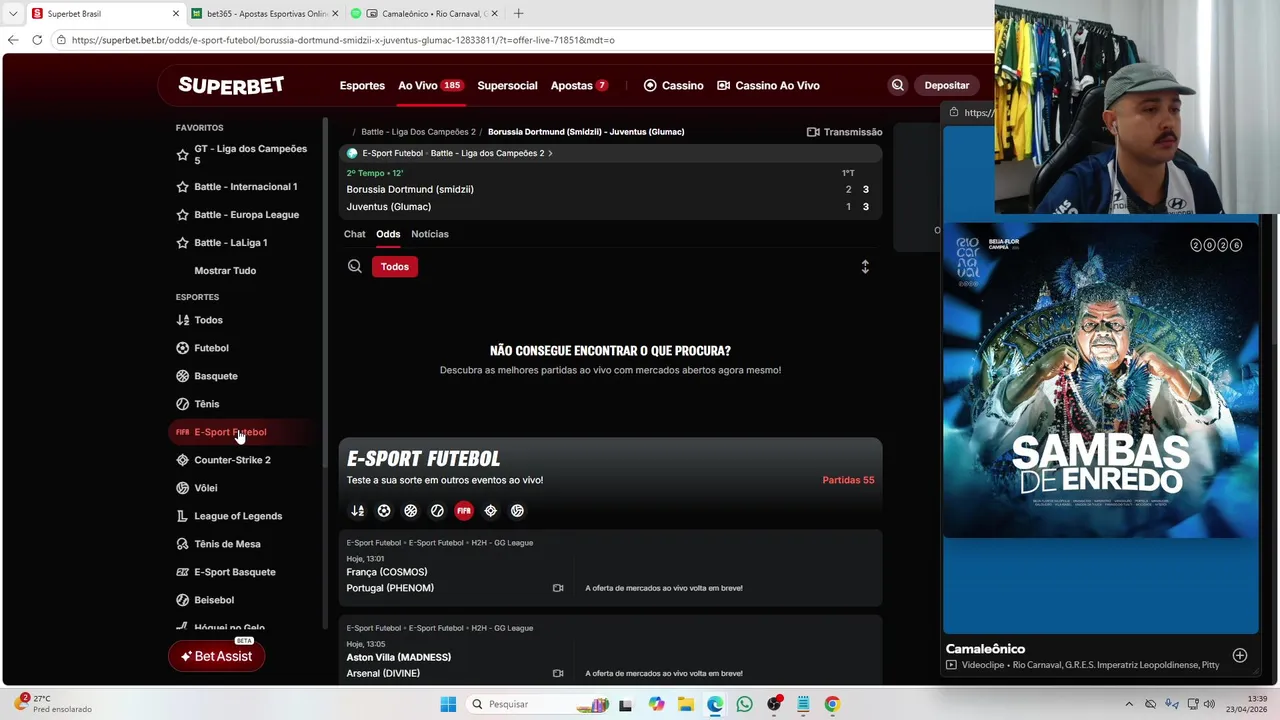Filter live events by Counter-Strike crosshair icon
The height and width of the screenshot is (720, 1280).
(490, 510)
